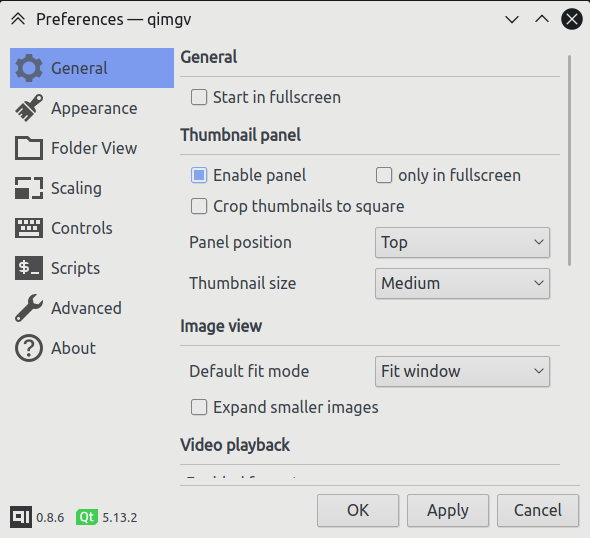
Task: Click the qimgv logo in the status area
Action: coord(21,517)
